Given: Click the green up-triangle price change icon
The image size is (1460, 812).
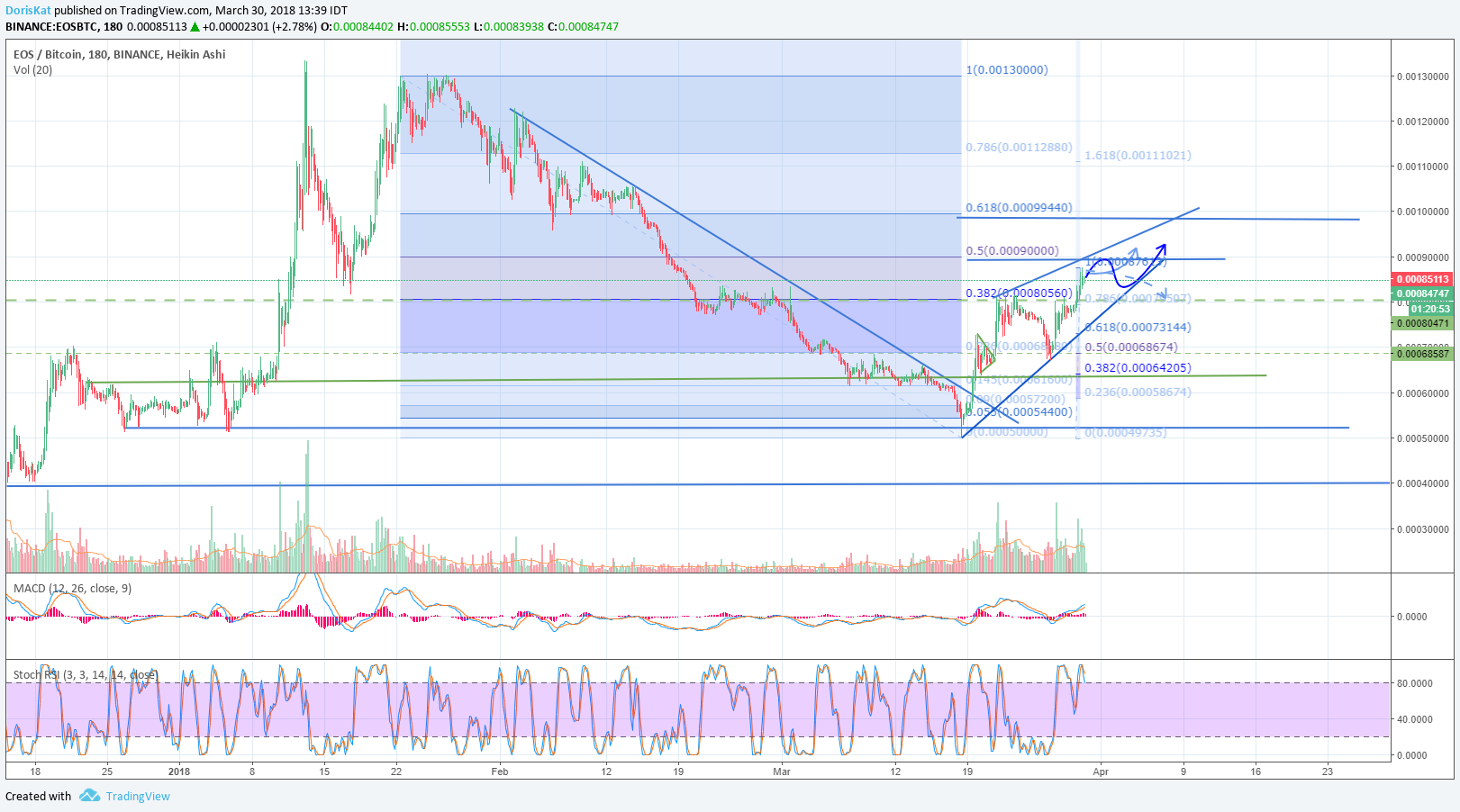Looking at the screenshot, I should 195,26.
